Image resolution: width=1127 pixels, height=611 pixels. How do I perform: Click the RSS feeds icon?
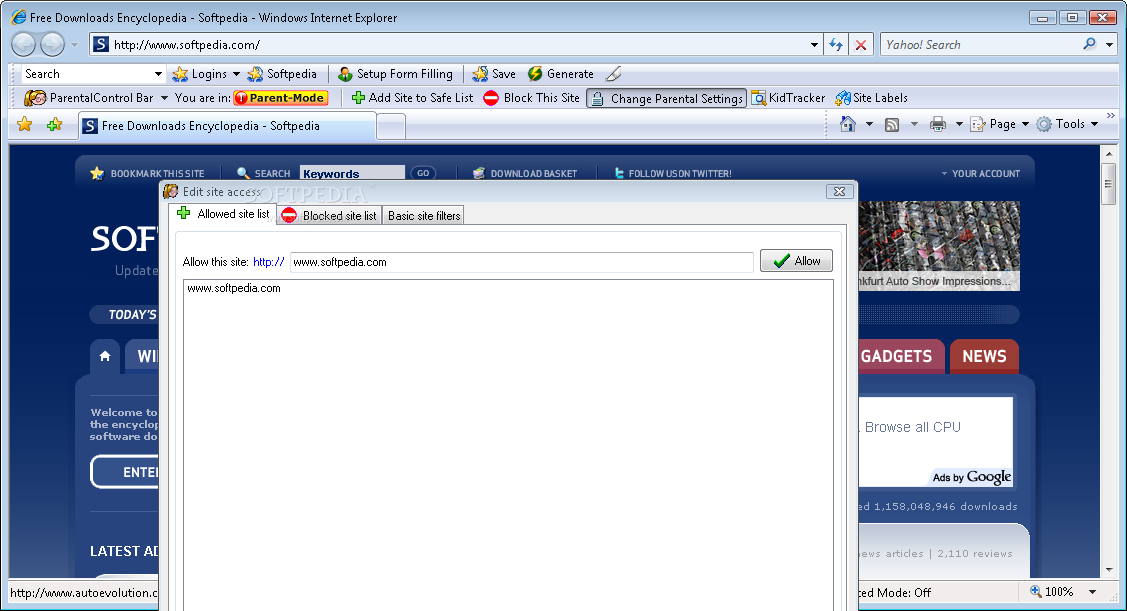pyautogui.click(x=892, y=124)
